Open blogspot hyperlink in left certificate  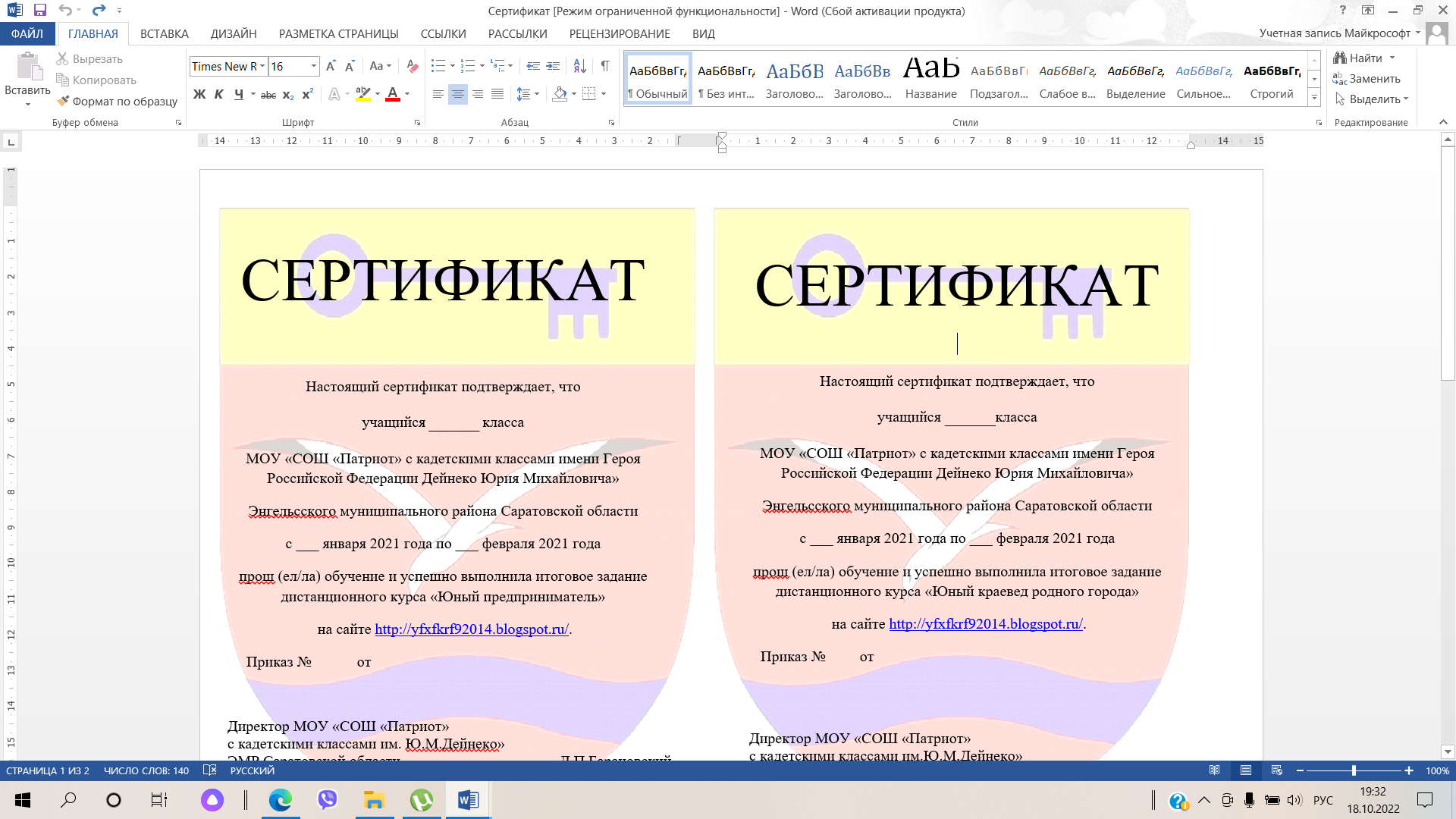point(471,629)
